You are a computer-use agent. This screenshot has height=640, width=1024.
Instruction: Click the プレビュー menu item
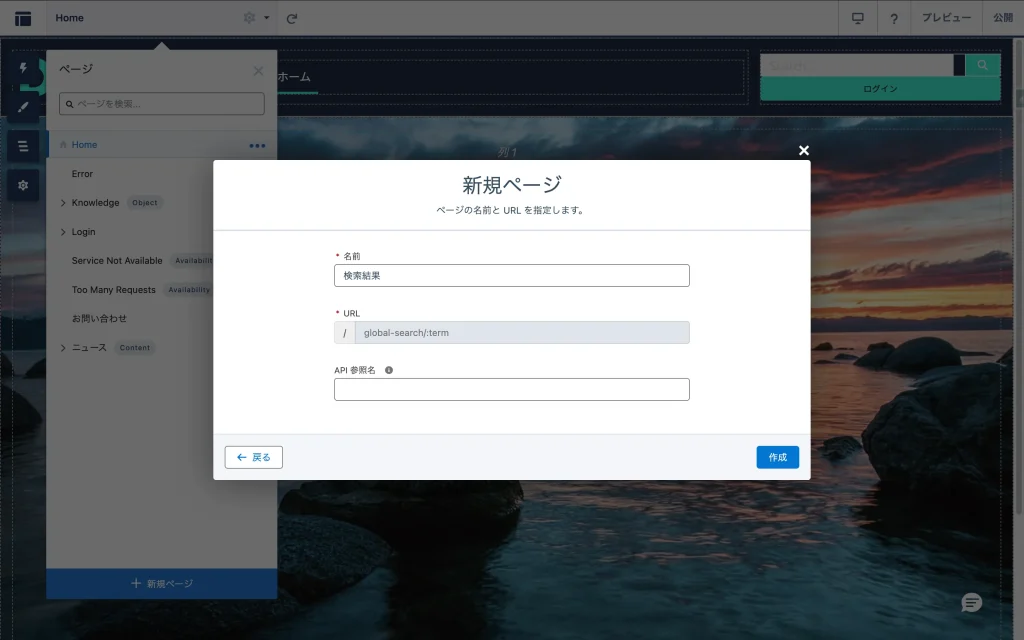[x=946, y=18]
